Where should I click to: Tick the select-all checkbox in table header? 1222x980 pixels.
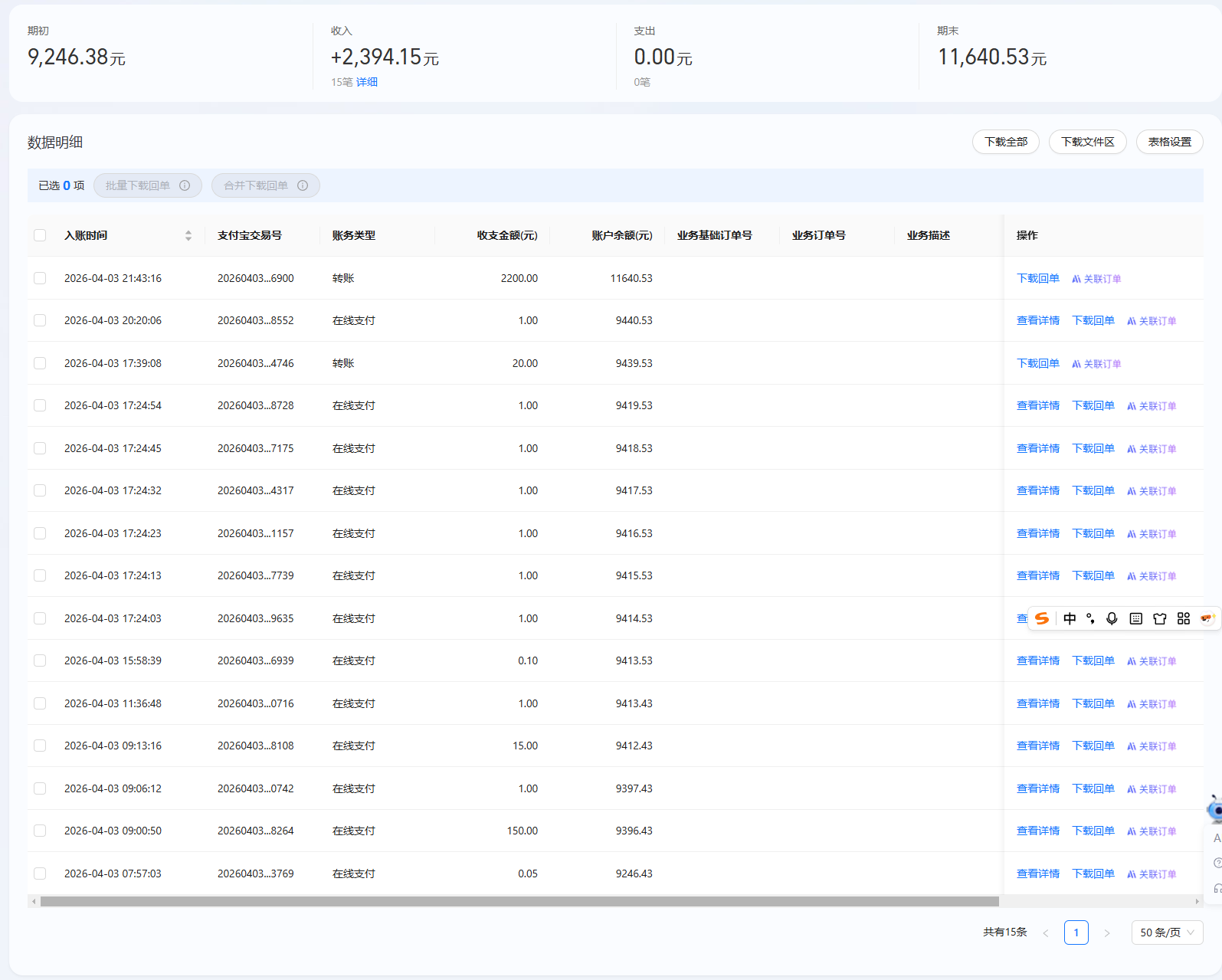(x=40, y=235)
